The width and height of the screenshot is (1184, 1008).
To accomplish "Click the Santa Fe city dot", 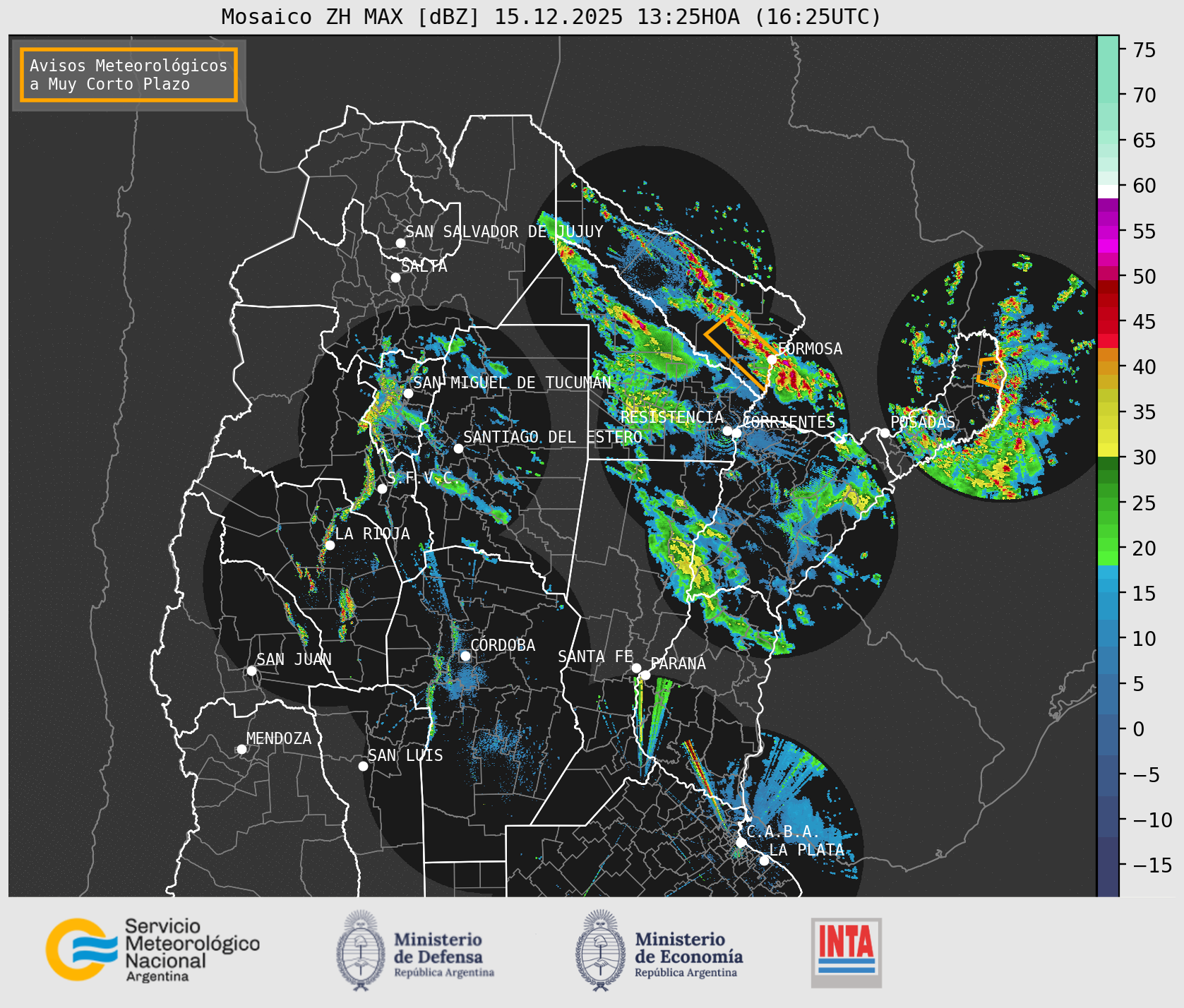I will tap(636, 668).
